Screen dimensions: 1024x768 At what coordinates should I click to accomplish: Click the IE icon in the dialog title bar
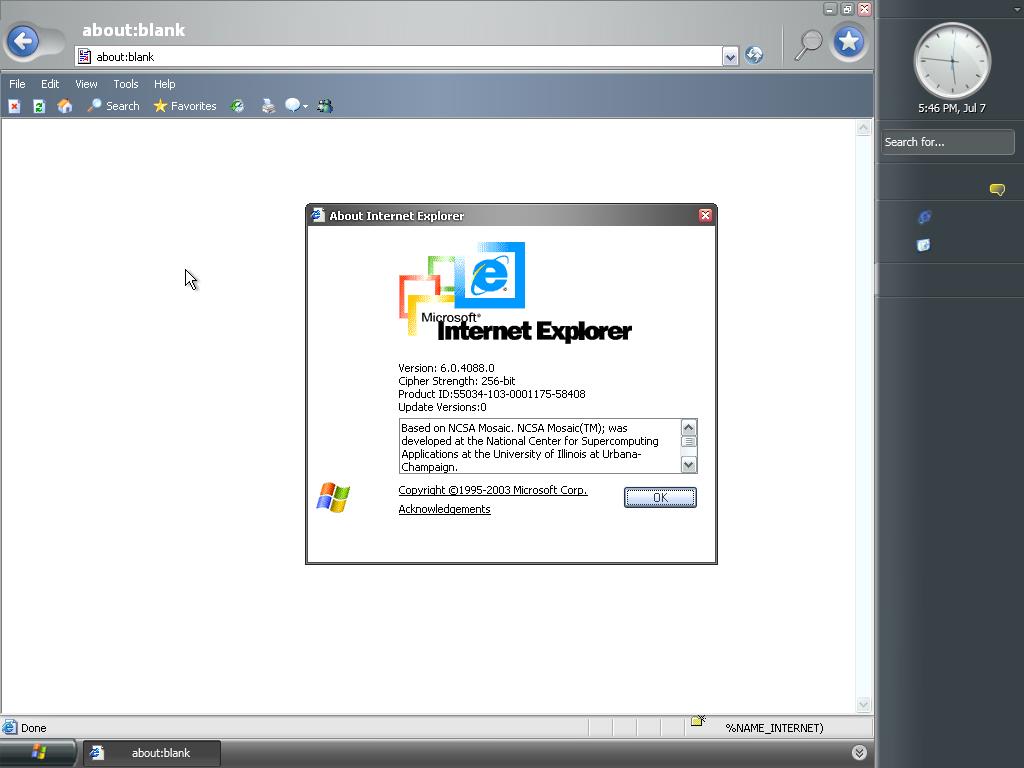click(317, 215)
